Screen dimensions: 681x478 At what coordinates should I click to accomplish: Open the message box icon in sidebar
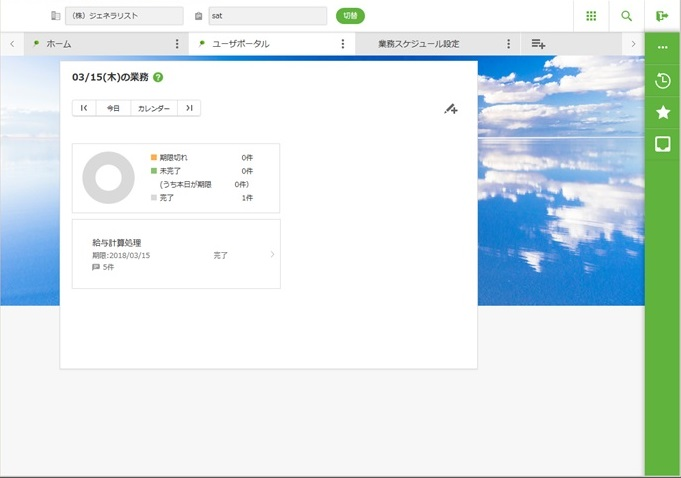tap(662, 144)
